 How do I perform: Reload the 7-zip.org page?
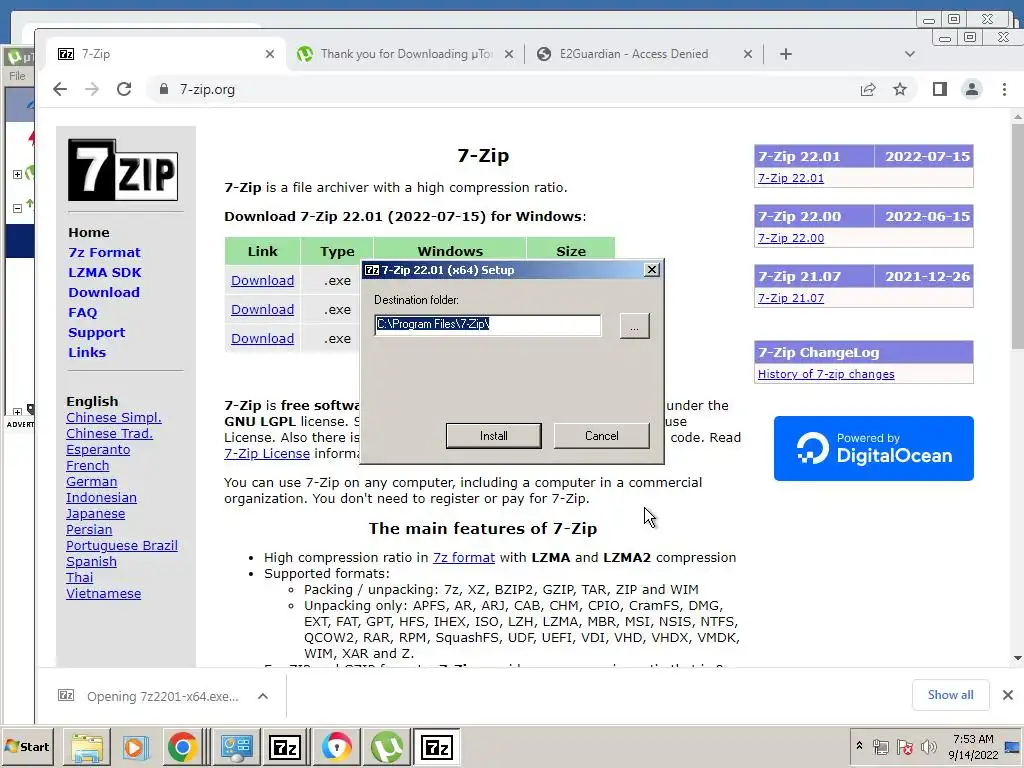coord(124,89)
